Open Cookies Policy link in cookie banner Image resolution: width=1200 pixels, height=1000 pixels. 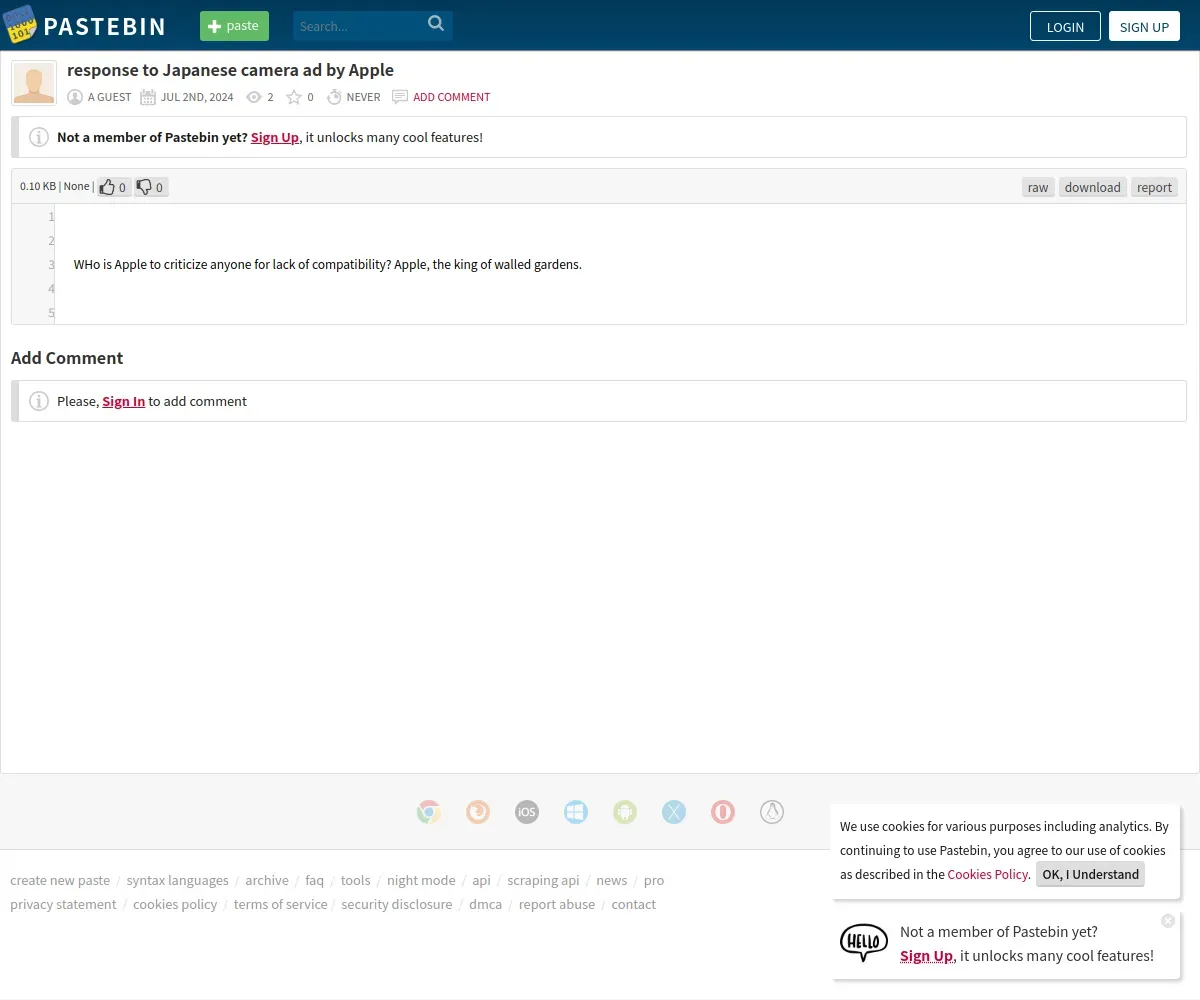point(988,874)
